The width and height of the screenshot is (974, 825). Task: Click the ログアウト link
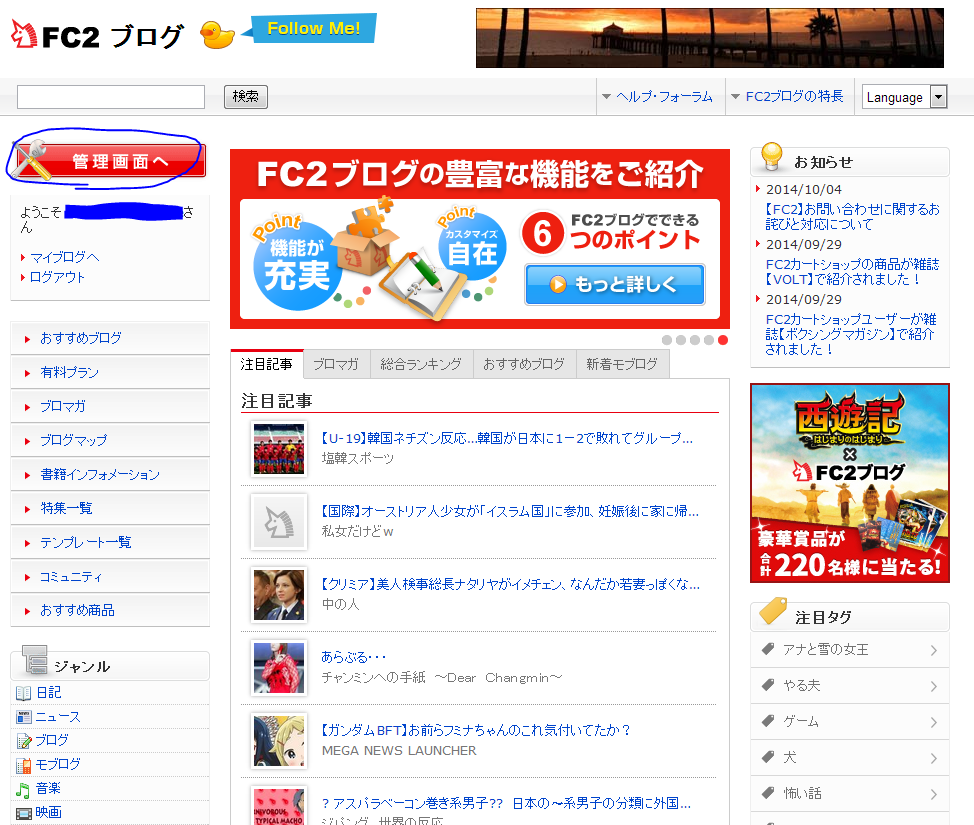(x=57, y=277)
